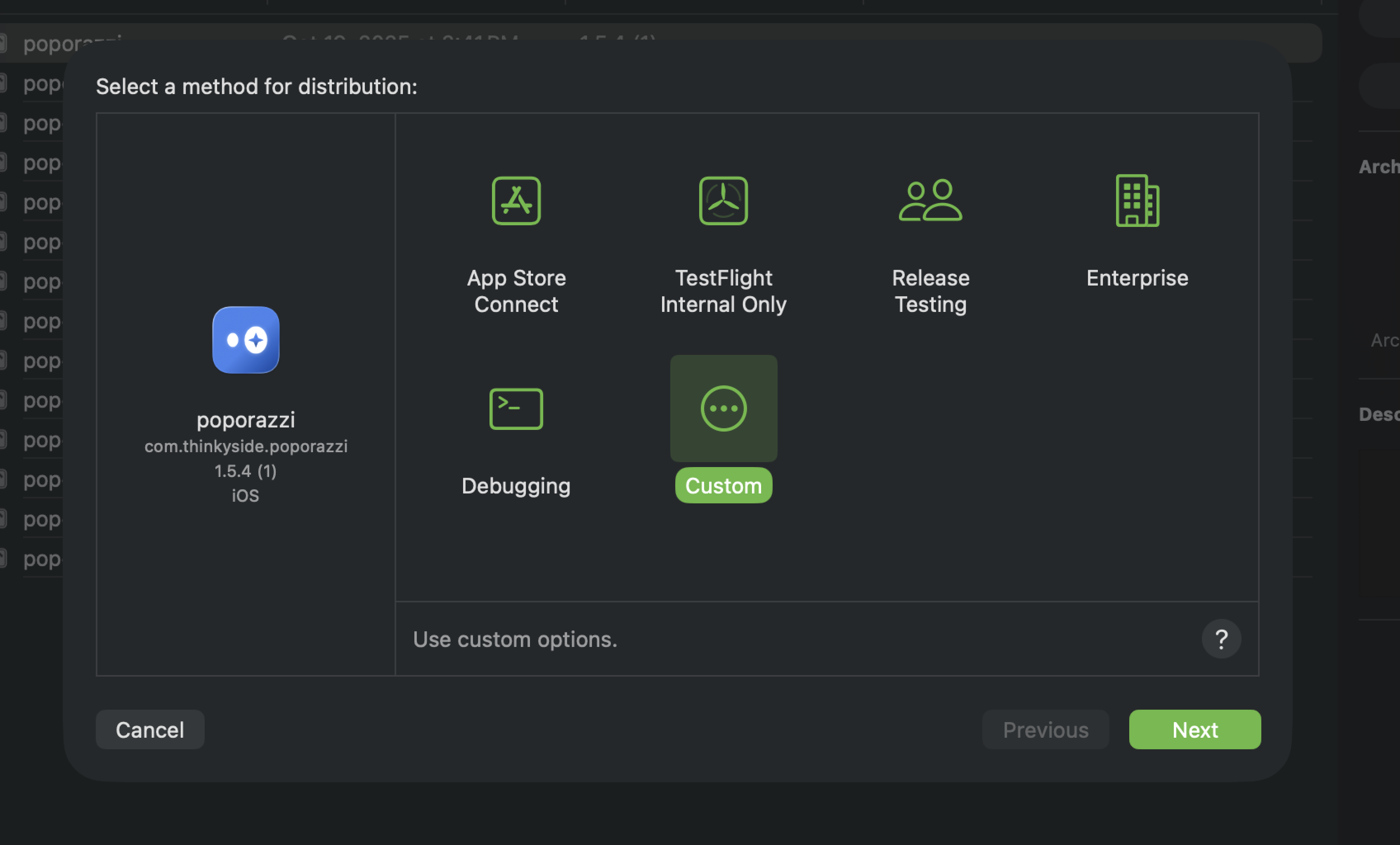This screenshot has height=845, width=1400.
Task: Click the TestFlight Internal Only label
Action: click(x=723, y=291)
